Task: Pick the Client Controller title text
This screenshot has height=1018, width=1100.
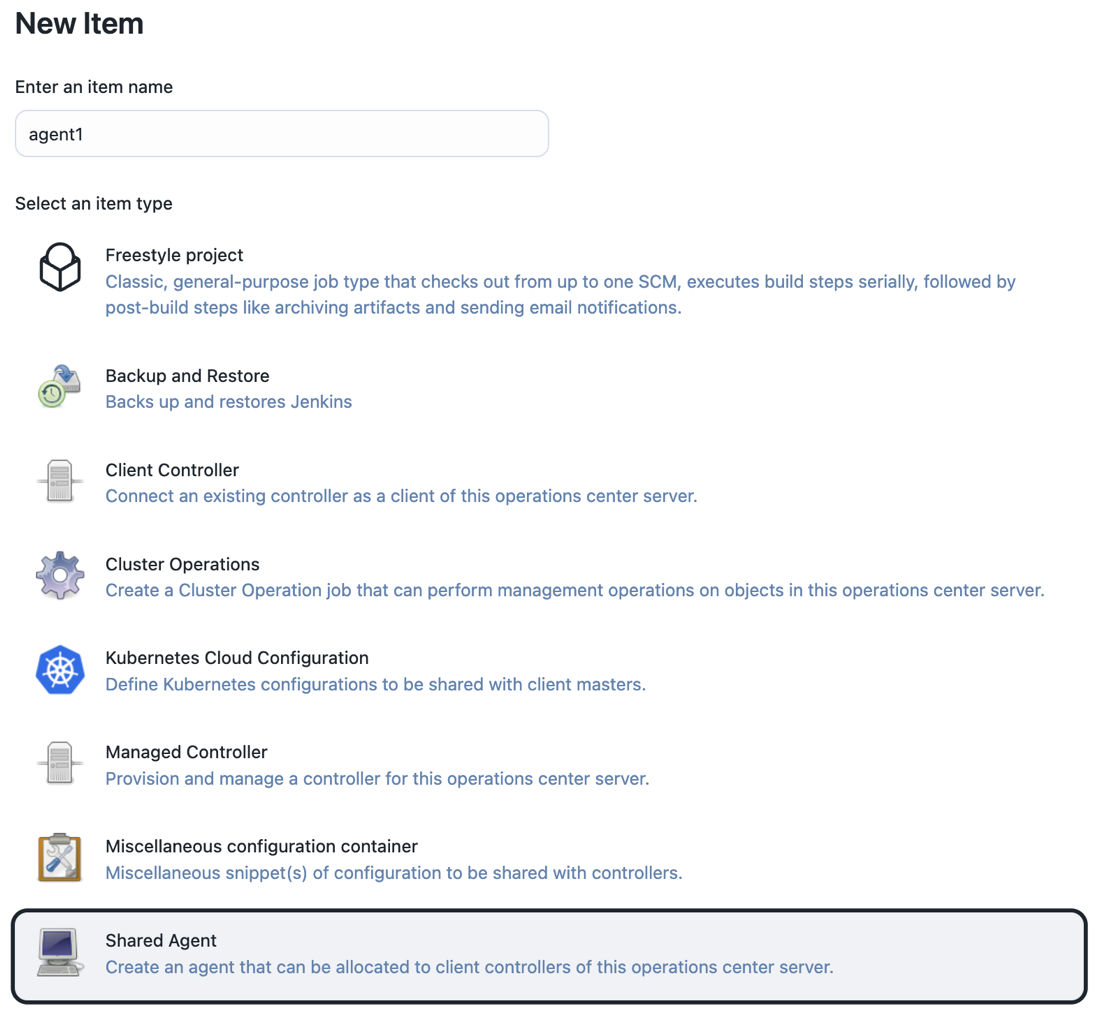Action: (172, 470)
